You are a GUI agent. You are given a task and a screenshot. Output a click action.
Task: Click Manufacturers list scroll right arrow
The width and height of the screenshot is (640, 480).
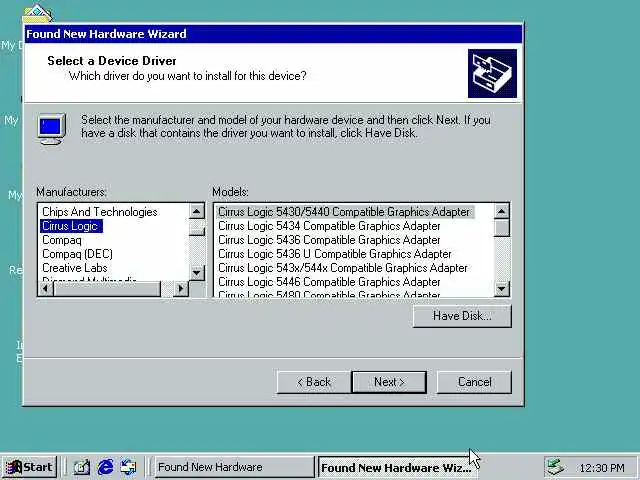coord(180,289)
